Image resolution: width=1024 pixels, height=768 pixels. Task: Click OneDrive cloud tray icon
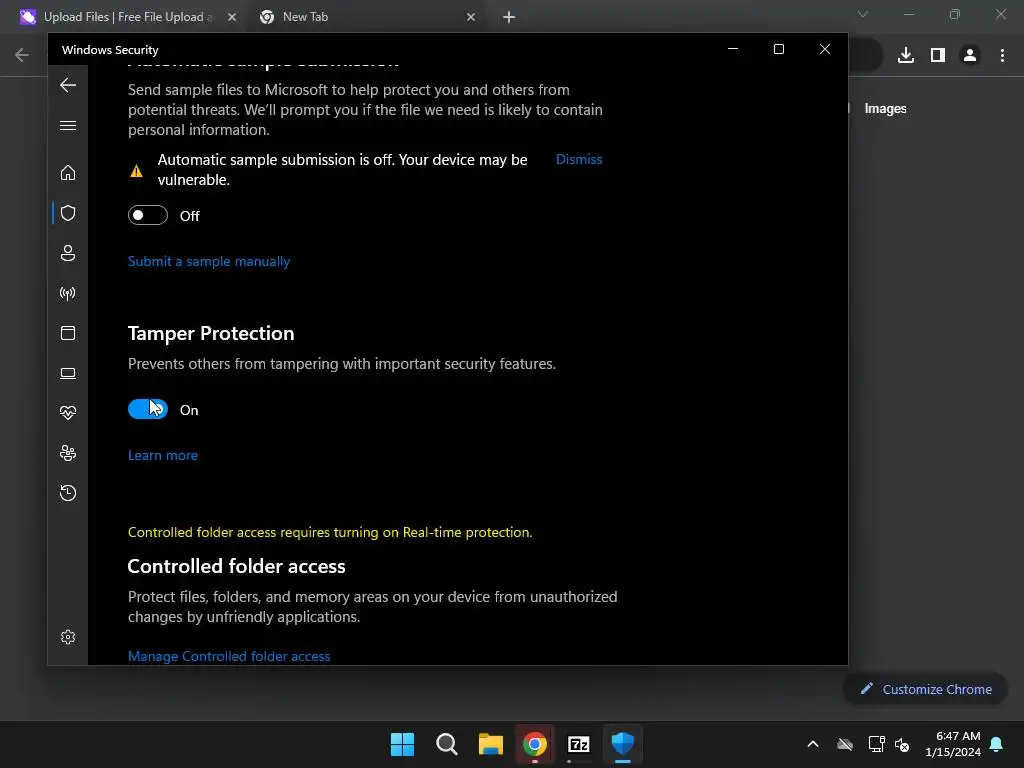pos(845,744)
